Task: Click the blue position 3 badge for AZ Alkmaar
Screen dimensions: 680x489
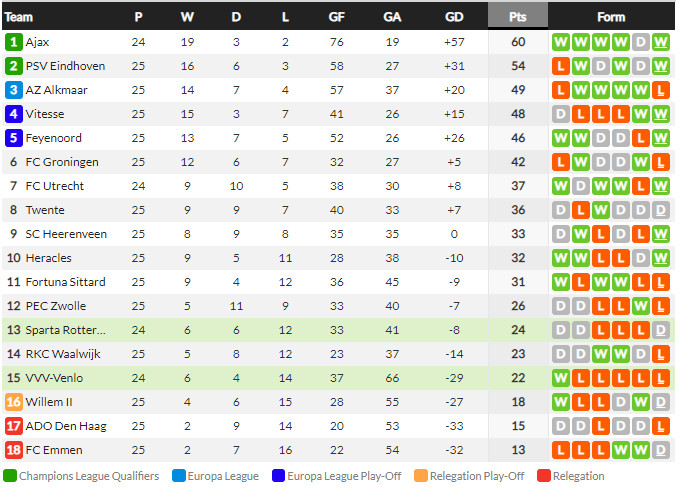Action: 14,90
